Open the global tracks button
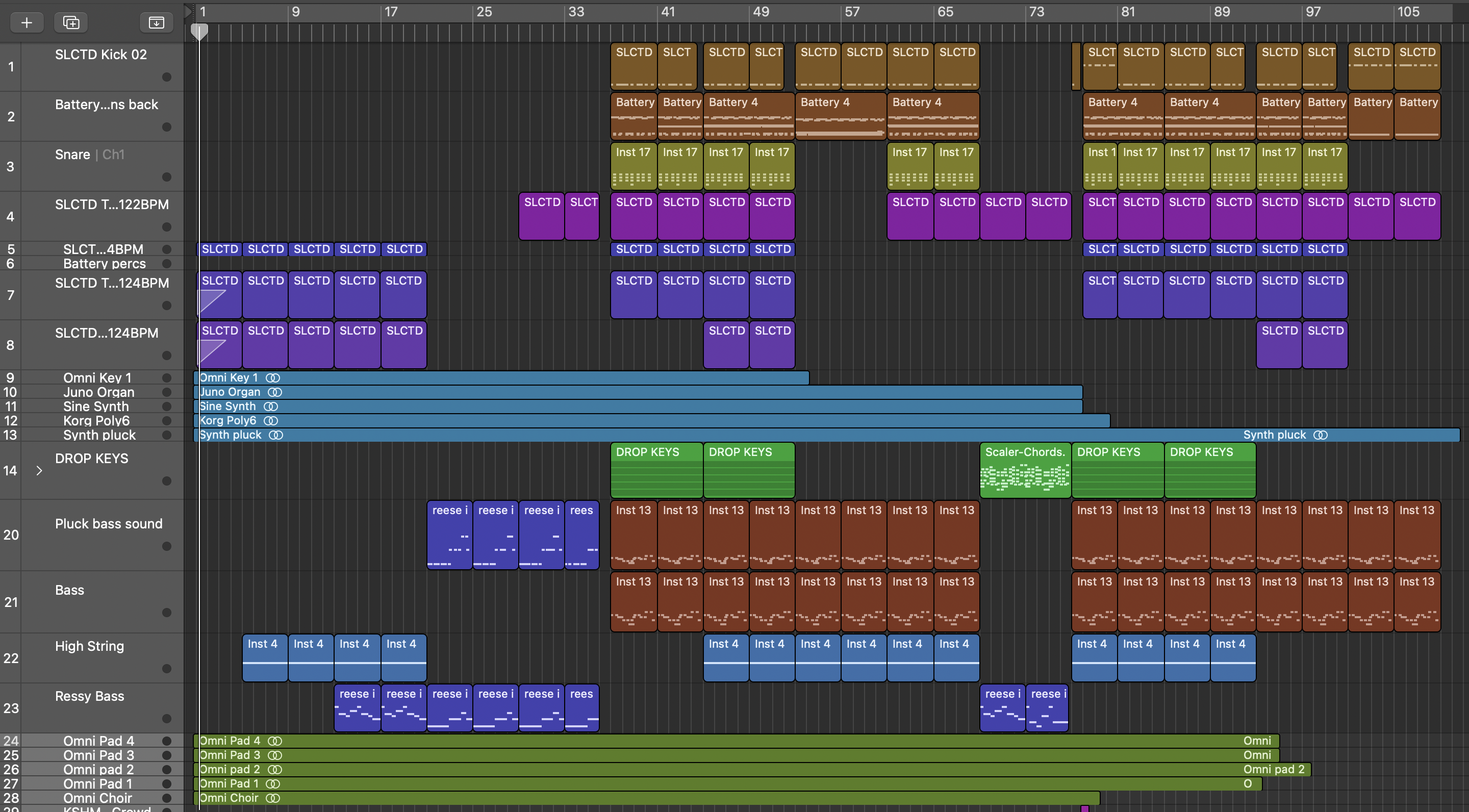Viewport: 1469px width, 812px height. (156, 22)
